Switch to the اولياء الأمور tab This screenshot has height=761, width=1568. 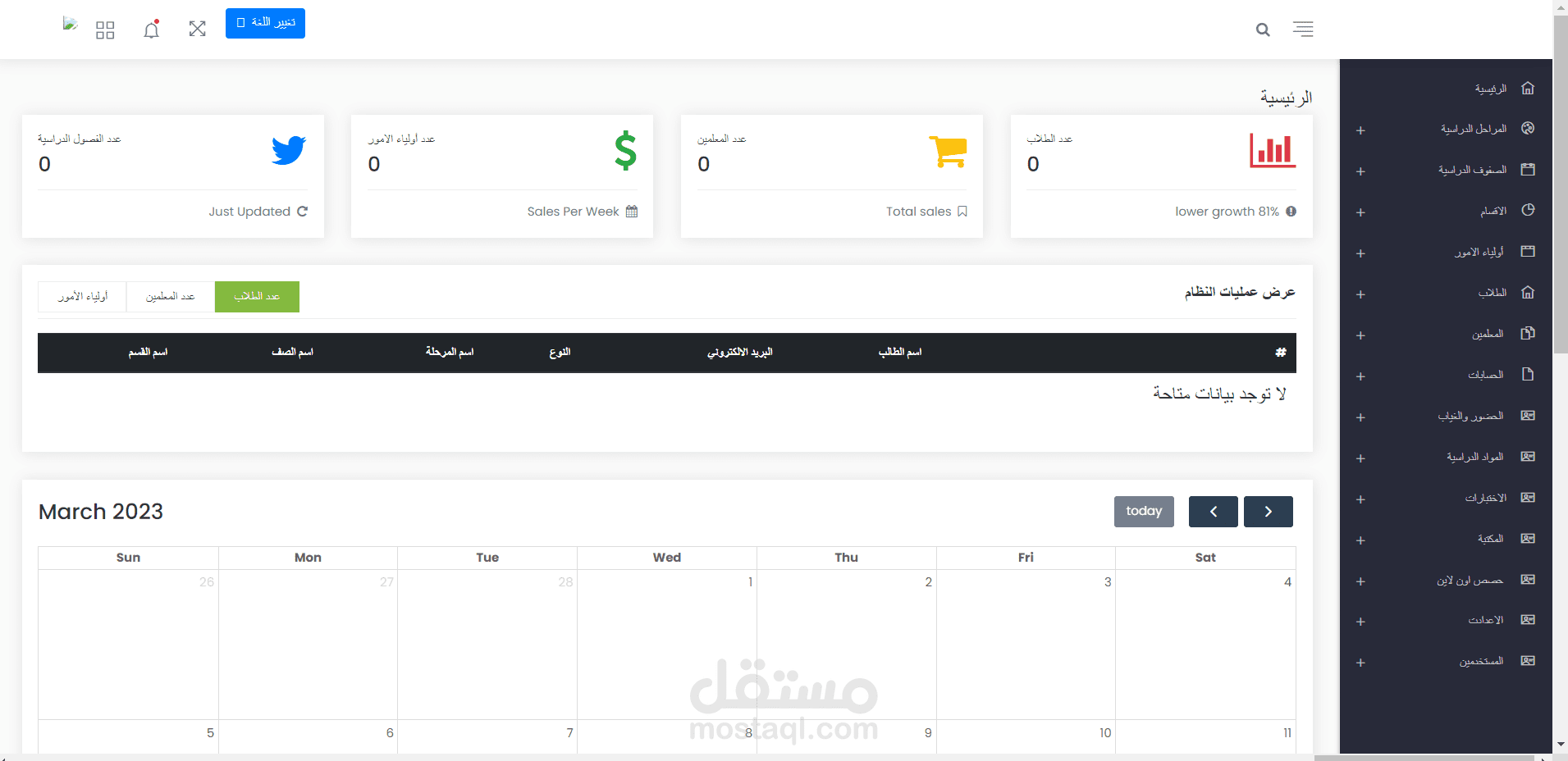point(82,296)
